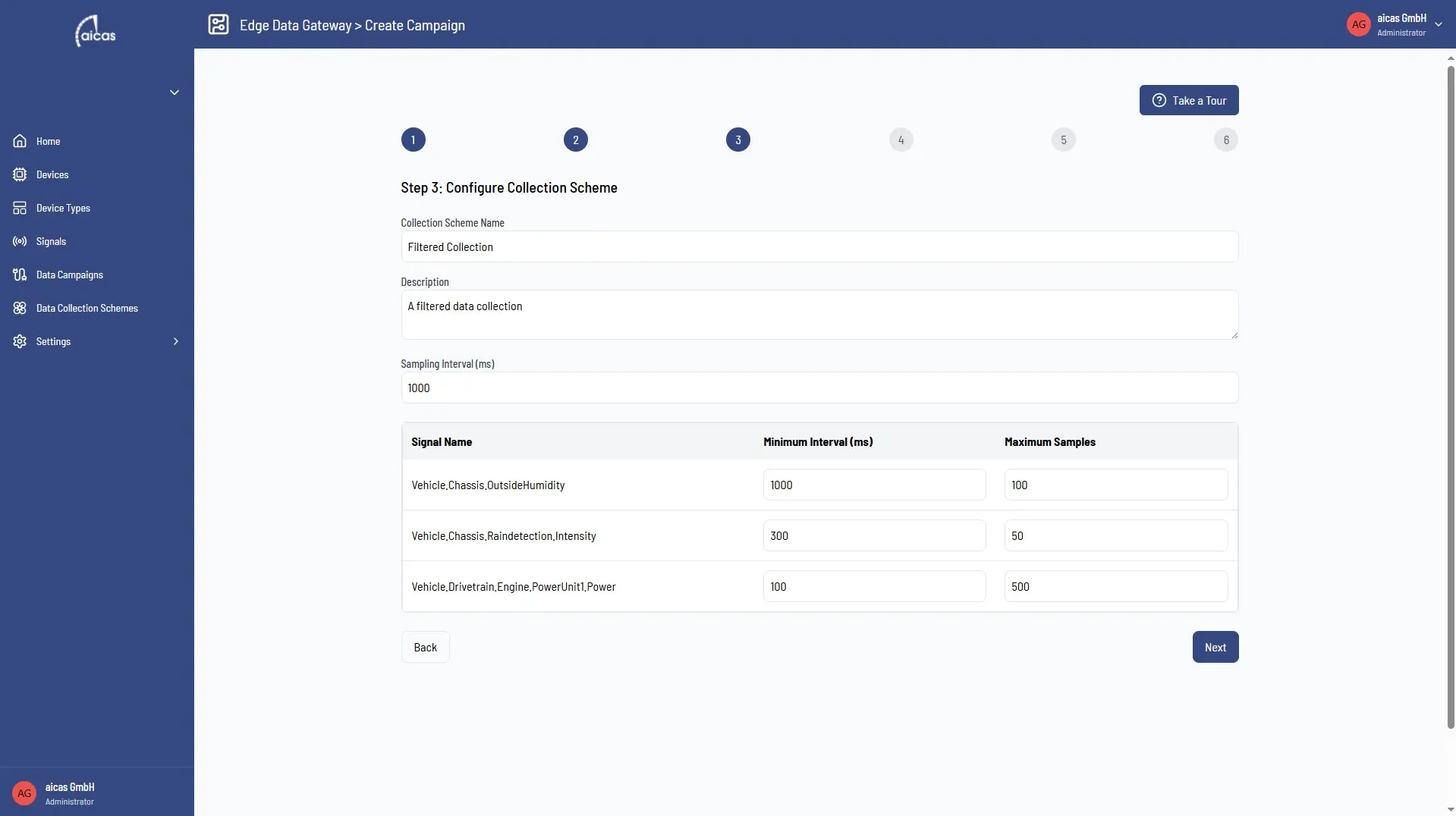The height and width of the screenshot is (816, 1456).
Task: Click the Next button
Action: (x=1215, y=647)
